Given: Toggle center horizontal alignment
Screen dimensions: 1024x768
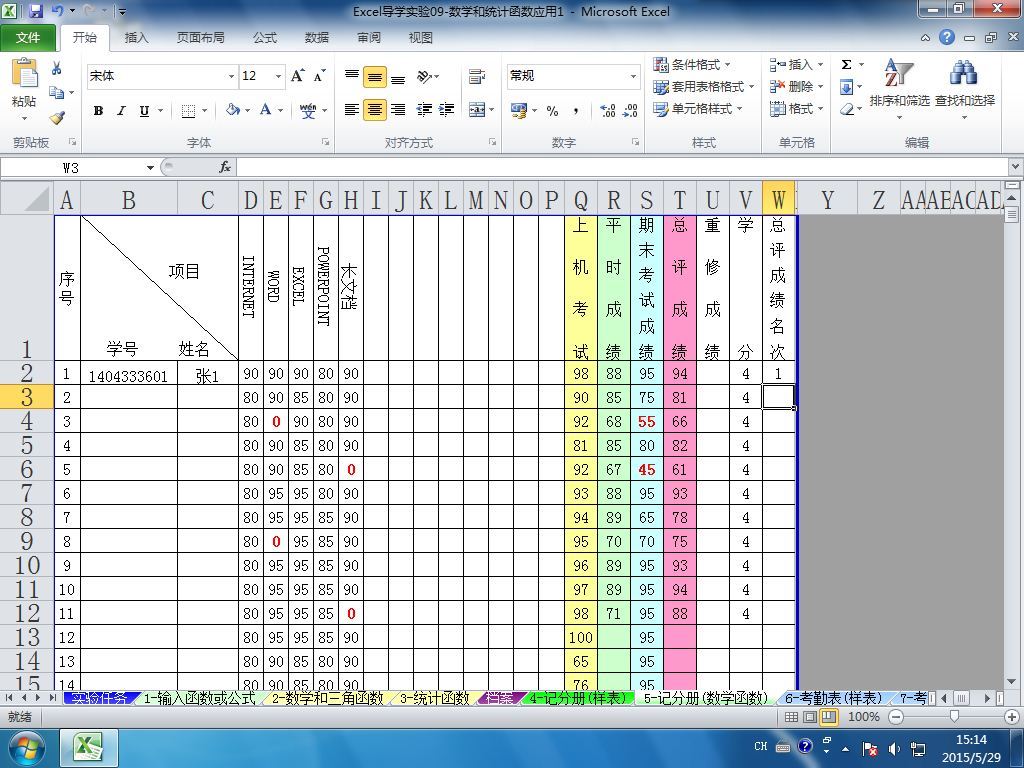Looking at the screenshot, I should (x=375, y=110).
